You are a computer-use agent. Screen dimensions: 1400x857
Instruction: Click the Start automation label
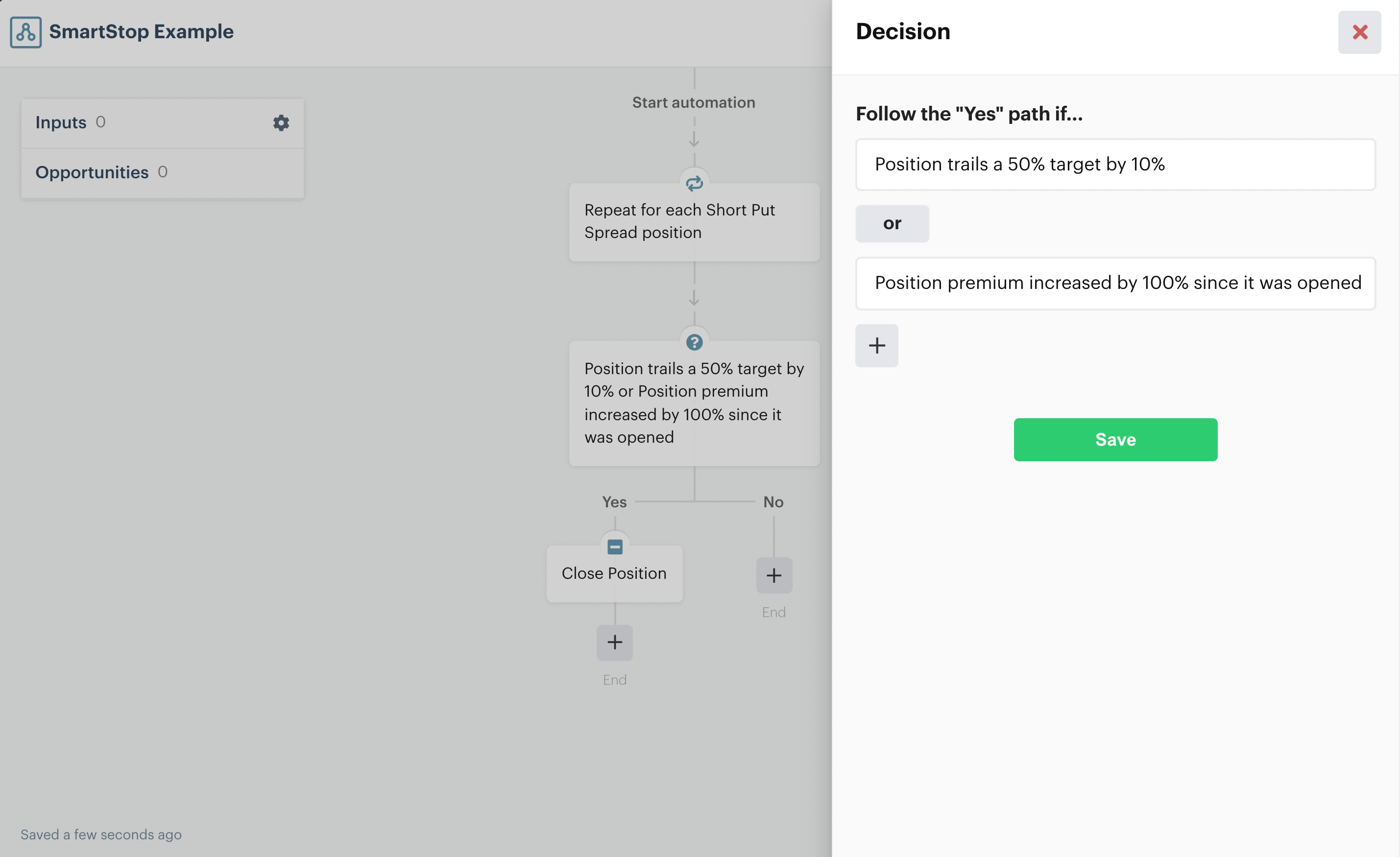pos(694,103)
